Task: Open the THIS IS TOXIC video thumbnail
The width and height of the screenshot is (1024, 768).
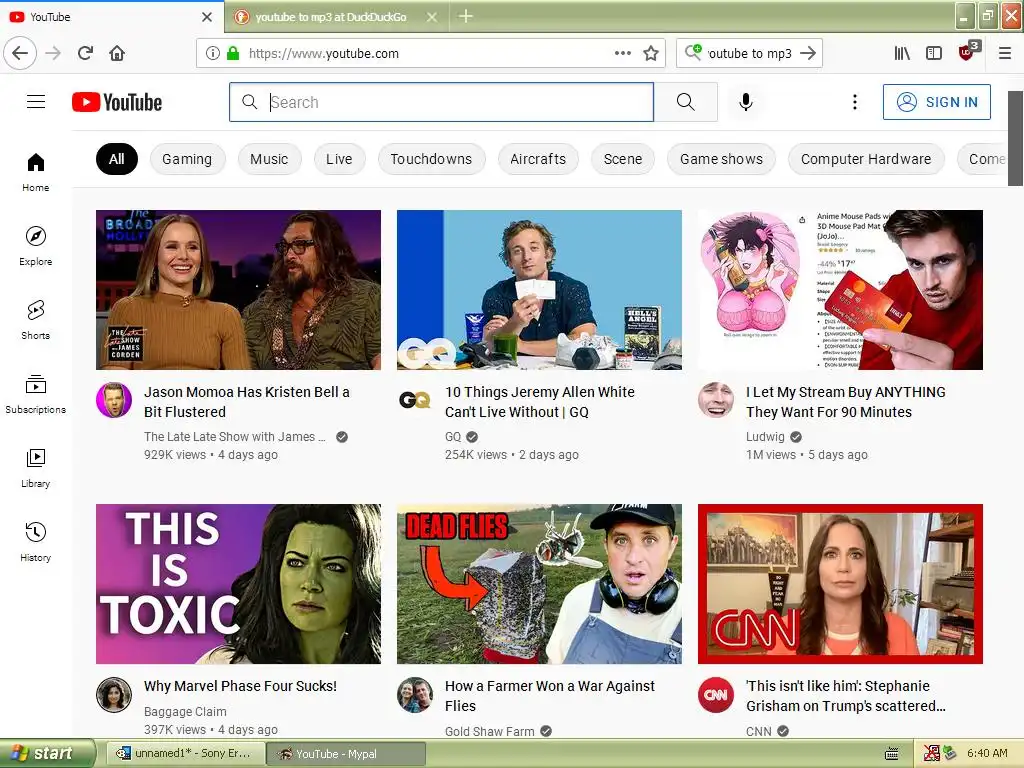Action: tap(238, 584)
